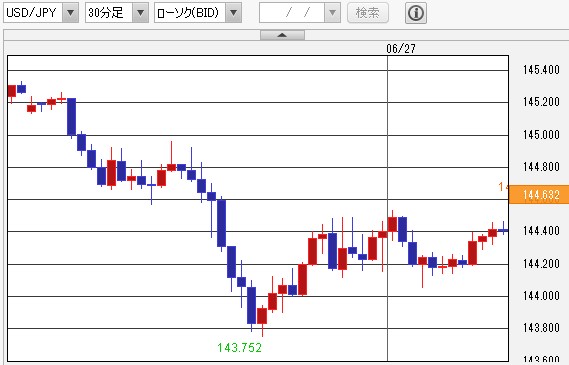569x365 pixels.
Task: Open the USD/JPY currency pair dropdown arrow
Action: click(x=70, y=13)
